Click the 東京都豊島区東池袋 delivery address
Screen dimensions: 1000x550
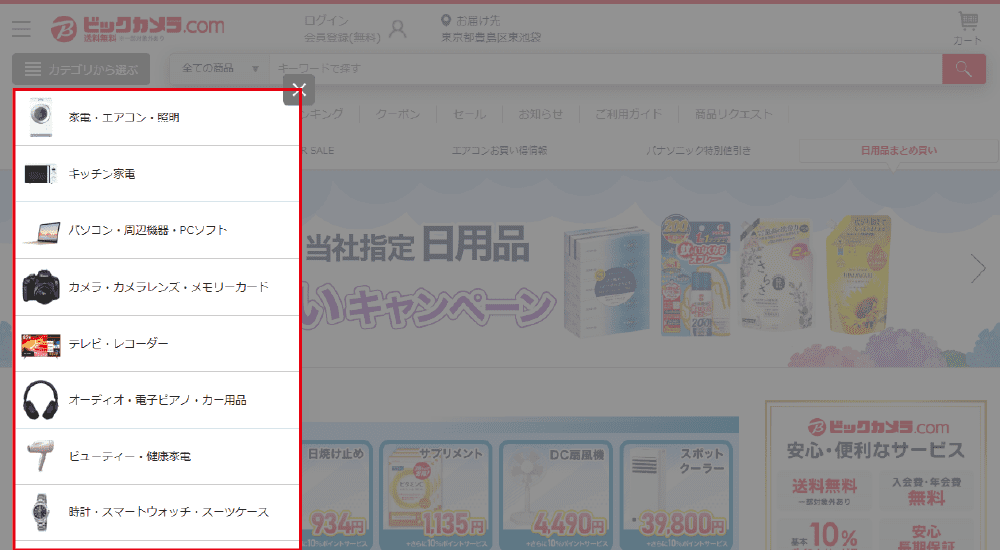pyautogui.click(x=491, y=37)
